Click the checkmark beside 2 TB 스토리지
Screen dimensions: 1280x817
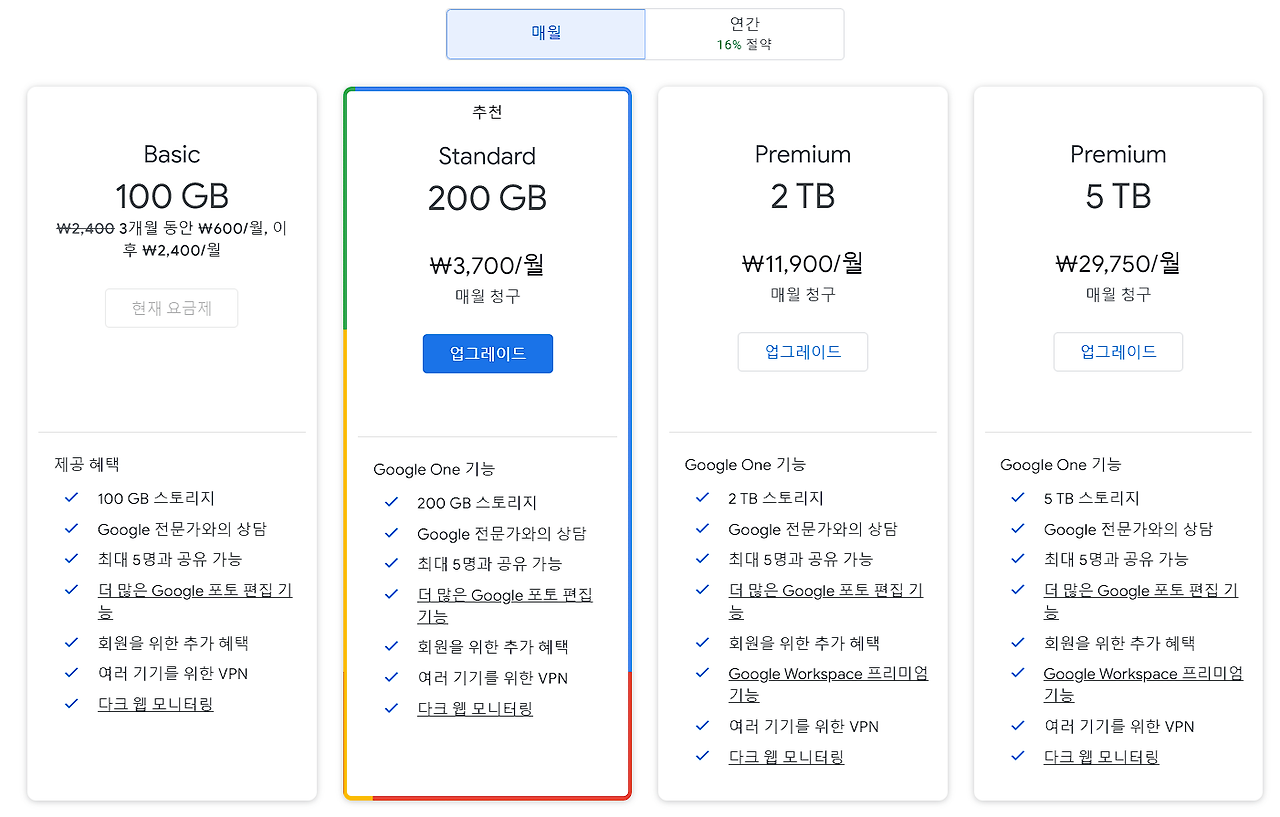click(701, 497)
